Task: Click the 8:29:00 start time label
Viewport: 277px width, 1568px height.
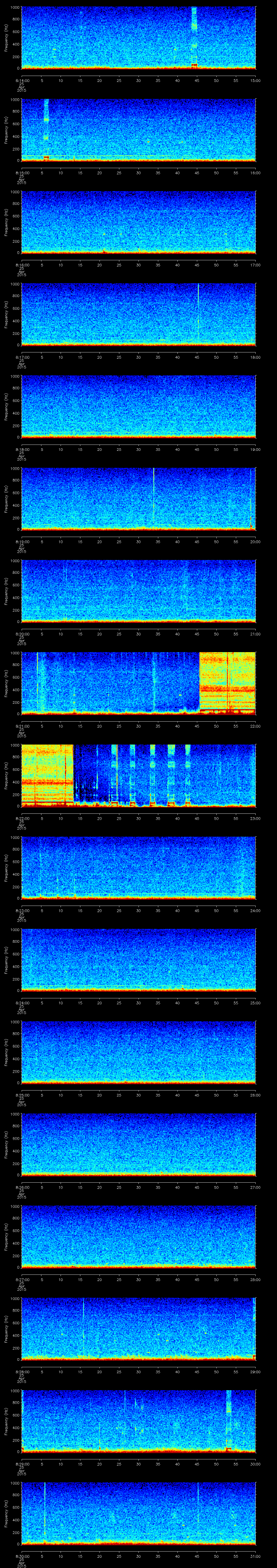Action: pos(22,1464)
